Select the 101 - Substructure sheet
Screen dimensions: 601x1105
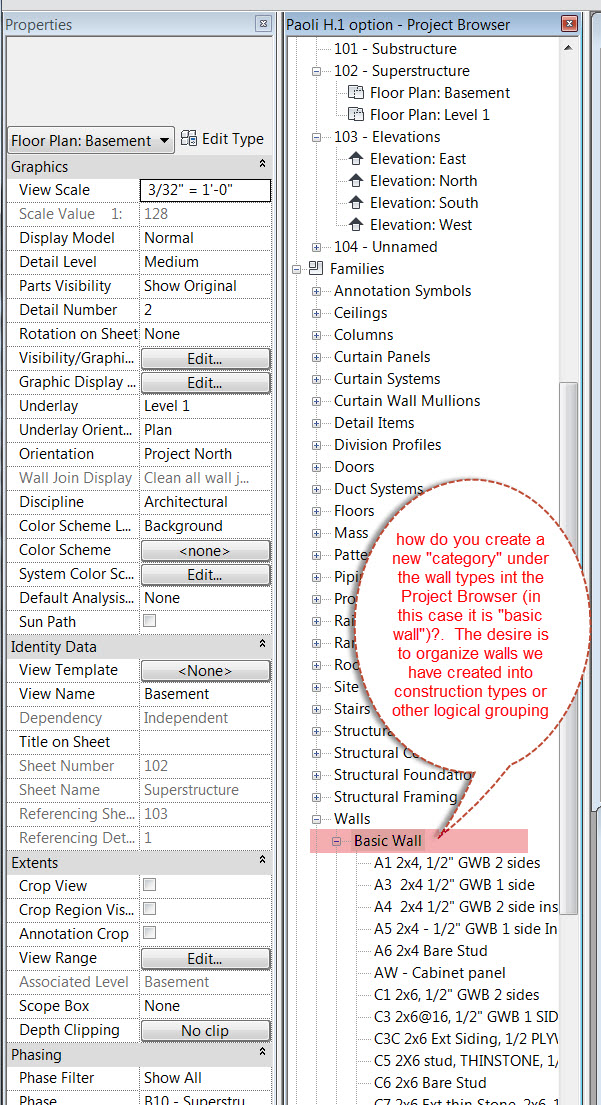coord(395,49)
